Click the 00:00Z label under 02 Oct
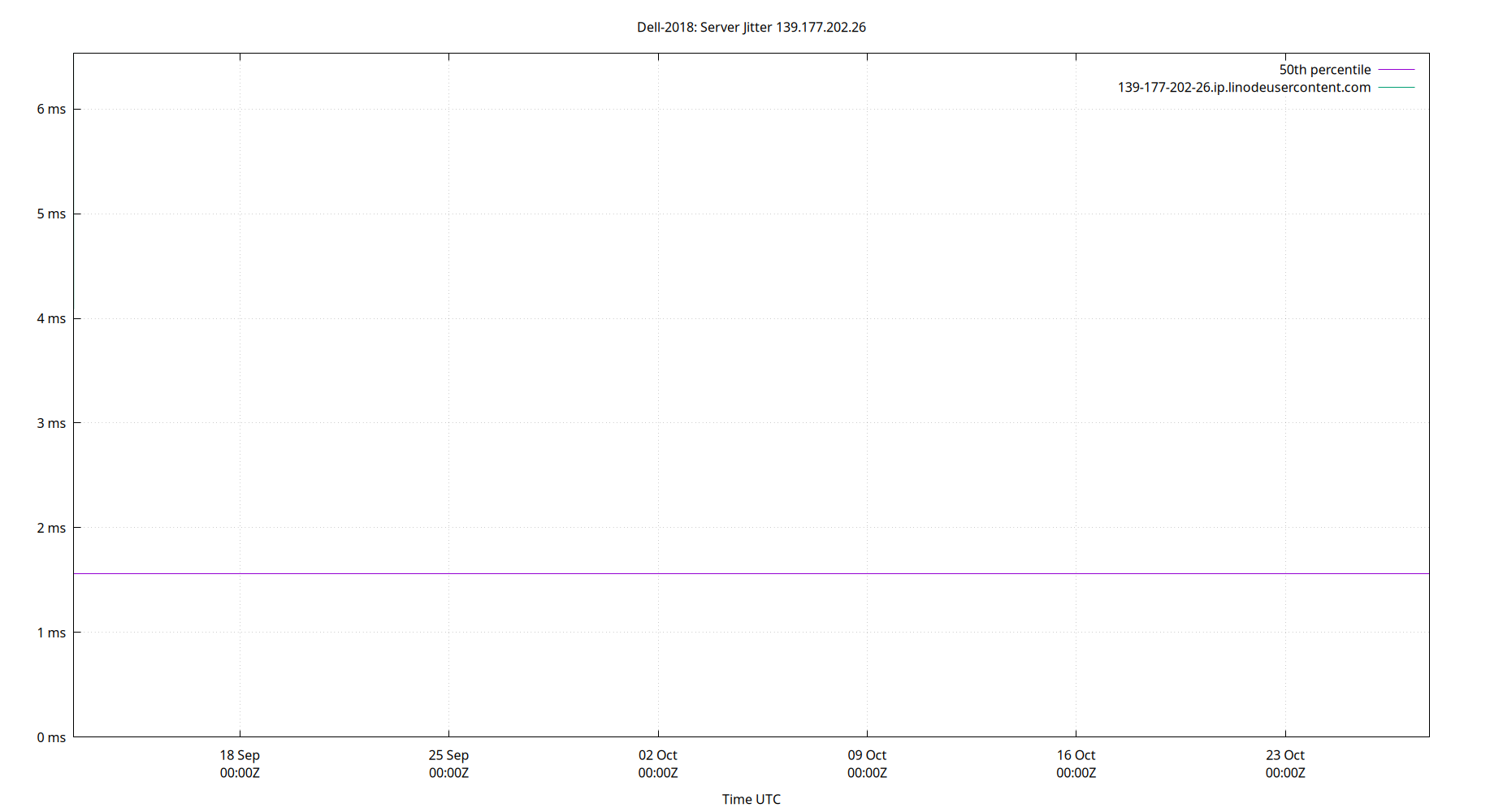Screen dimensions: 1503x812 tap(658, 773)
